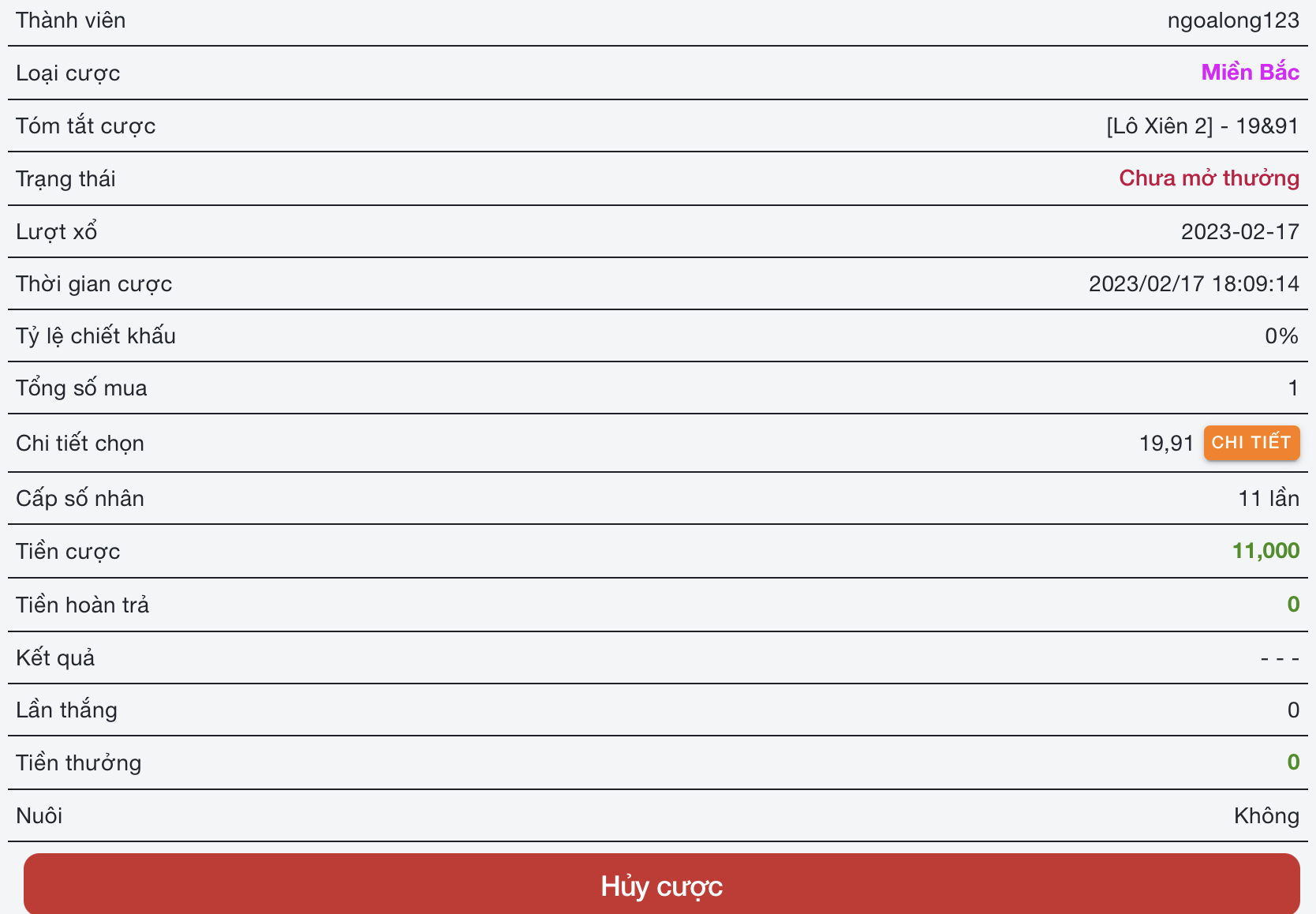Click the Trạng thái row label

(65, 179)
